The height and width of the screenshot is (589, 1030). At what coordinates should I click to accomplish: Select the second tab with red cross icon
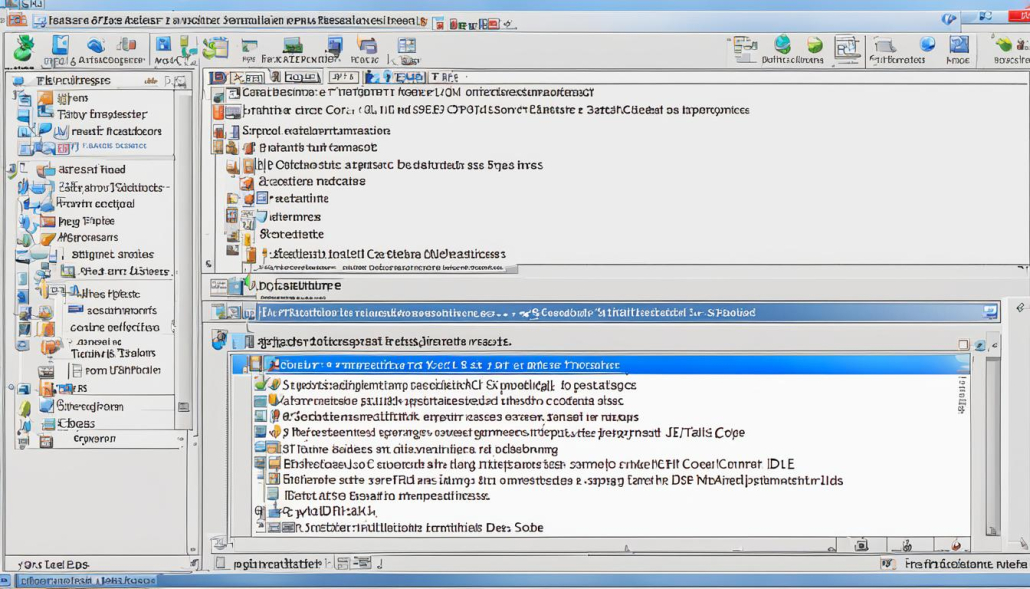246,77
